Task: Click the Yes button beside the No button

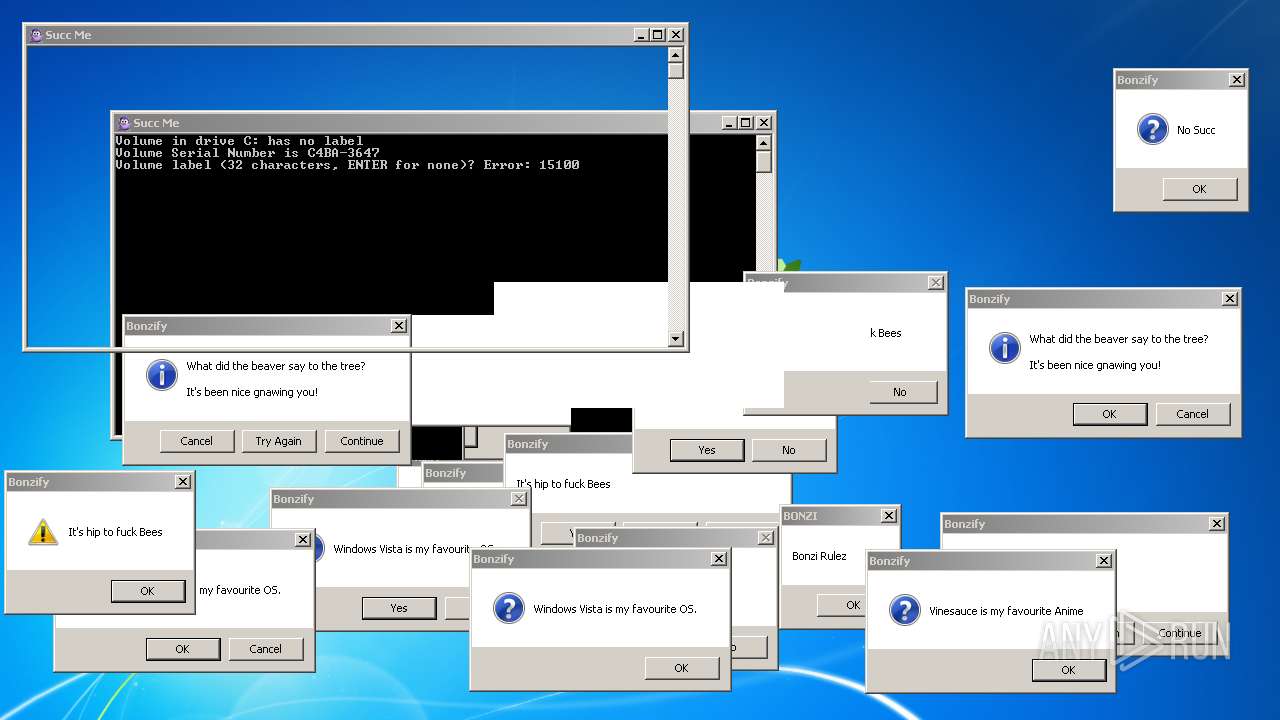Action: pyautogui.click(x=706, y=450)
